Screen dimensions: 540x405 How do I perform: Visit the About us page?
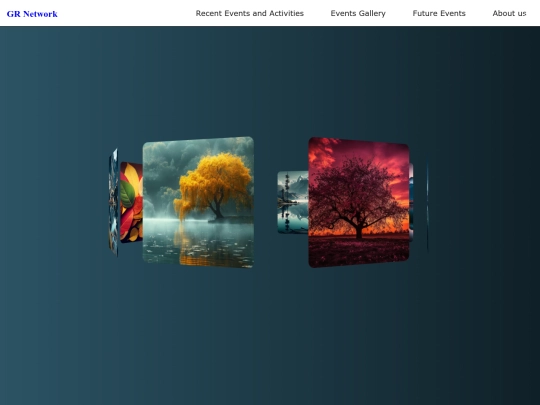tap(509, 13)
